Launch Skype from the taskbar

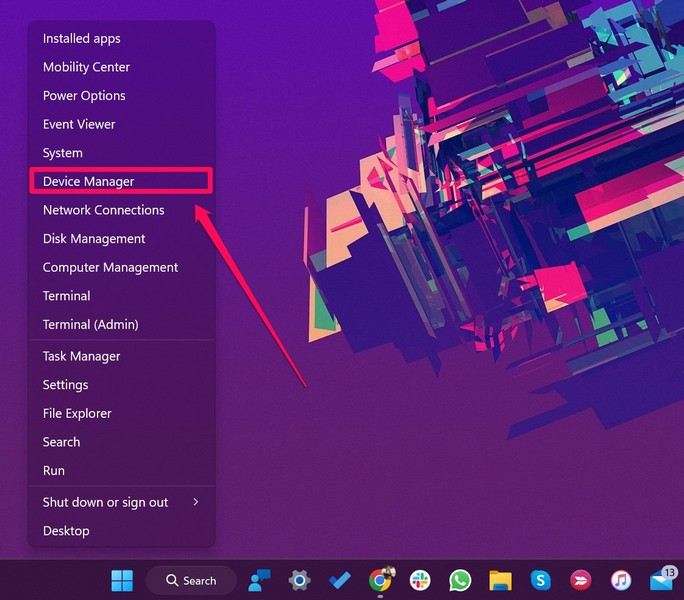pyautogui.click(x=540, y=580)
